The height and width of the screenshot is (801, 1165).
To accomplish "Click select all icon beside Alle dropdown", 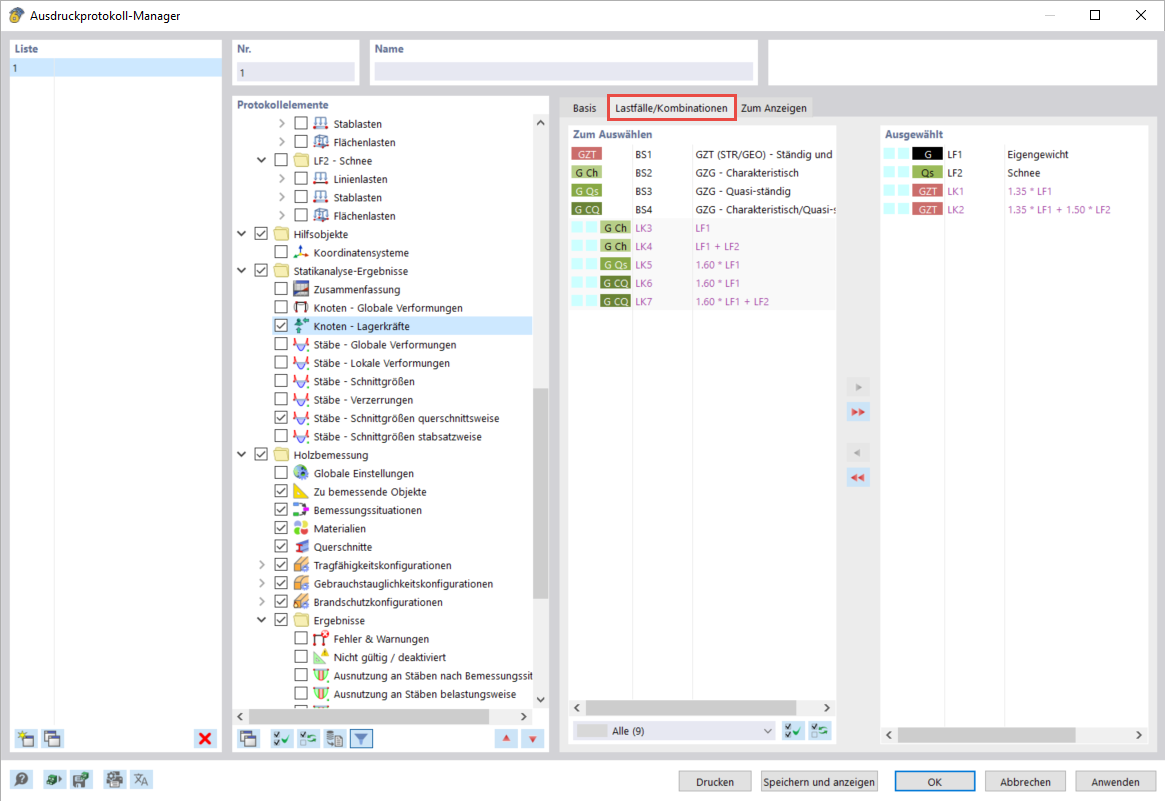I will click(x=794, y=731).
